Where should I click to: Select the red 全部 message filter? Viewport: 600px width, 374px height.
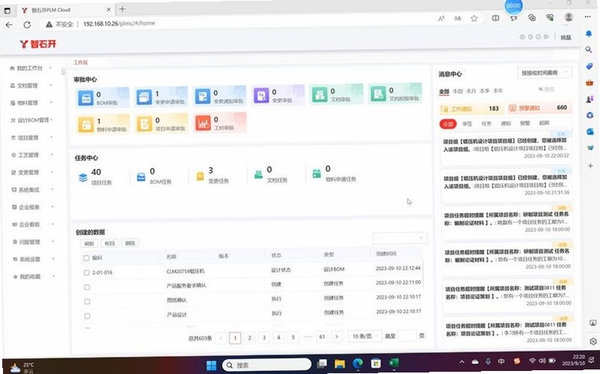pos(448,124)
